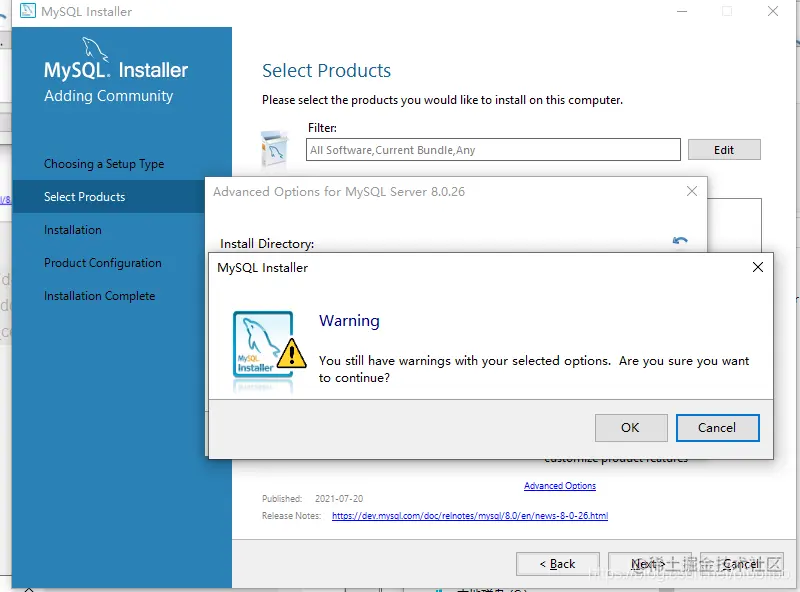The width and height of the screenshot is (800, 592).
Task: Select Choosing a Setup Type step
Action: pos(104,164)
